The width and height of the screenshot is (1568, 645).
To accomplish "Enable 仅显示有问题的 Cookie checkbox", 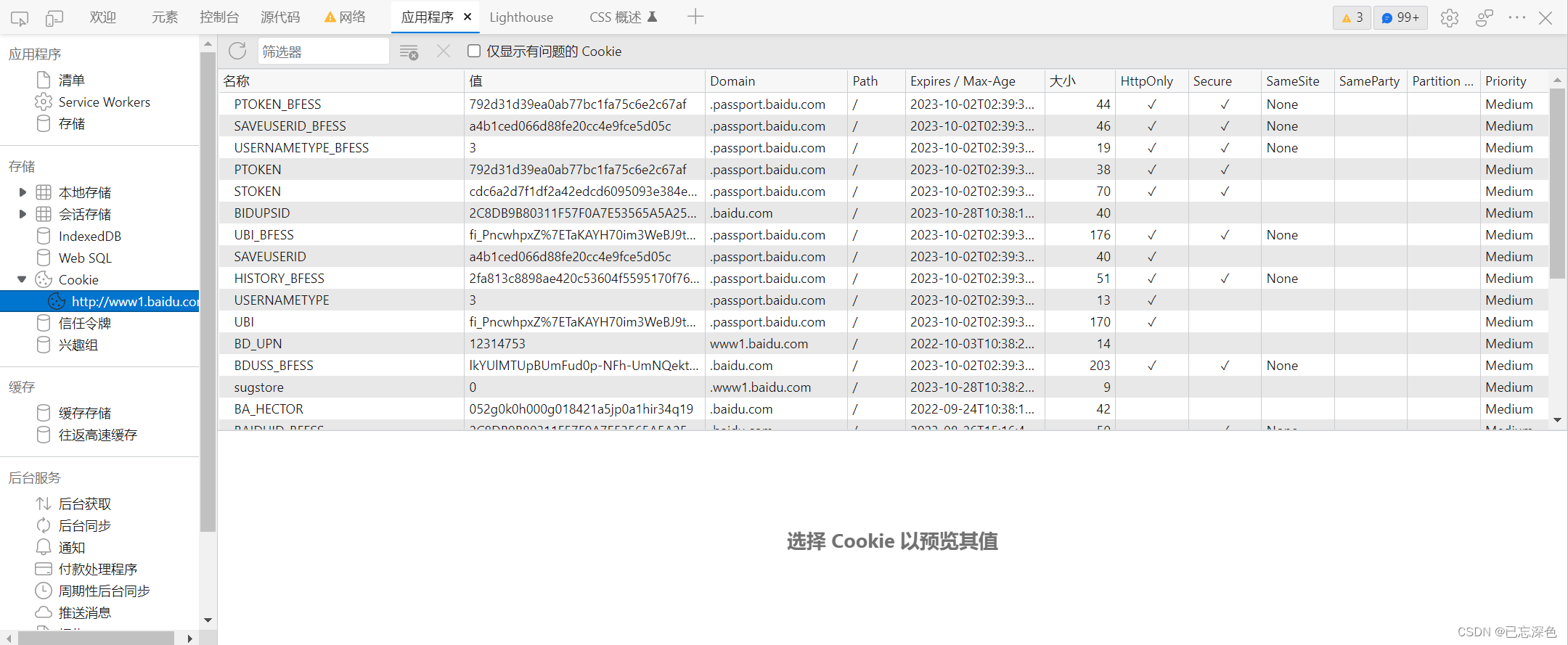I will (474, 51).
